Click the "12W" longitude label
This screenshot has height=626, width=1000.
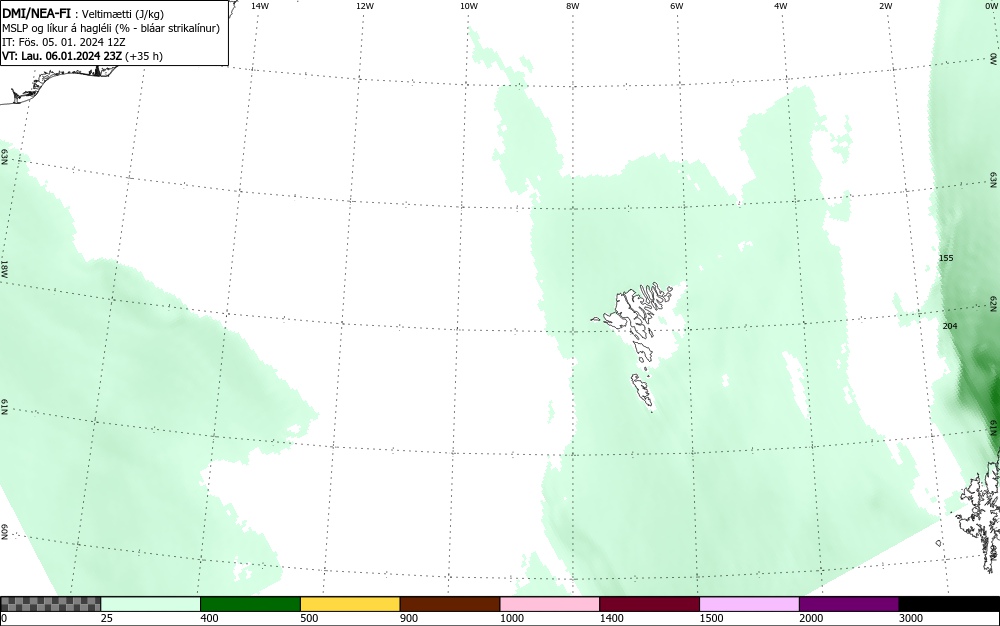[365, 6]
